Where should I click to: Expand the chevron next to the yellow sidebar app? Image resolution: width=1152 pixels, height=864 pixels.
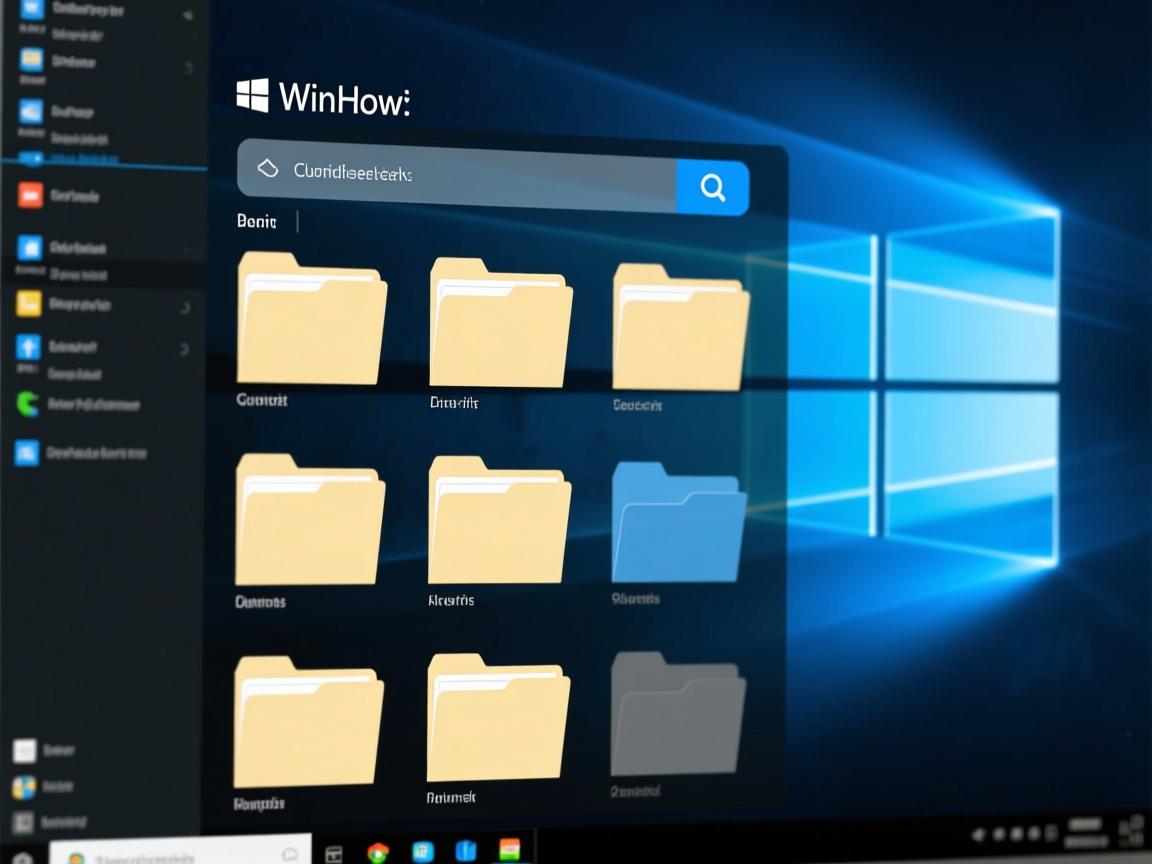(x=186, y=307)
